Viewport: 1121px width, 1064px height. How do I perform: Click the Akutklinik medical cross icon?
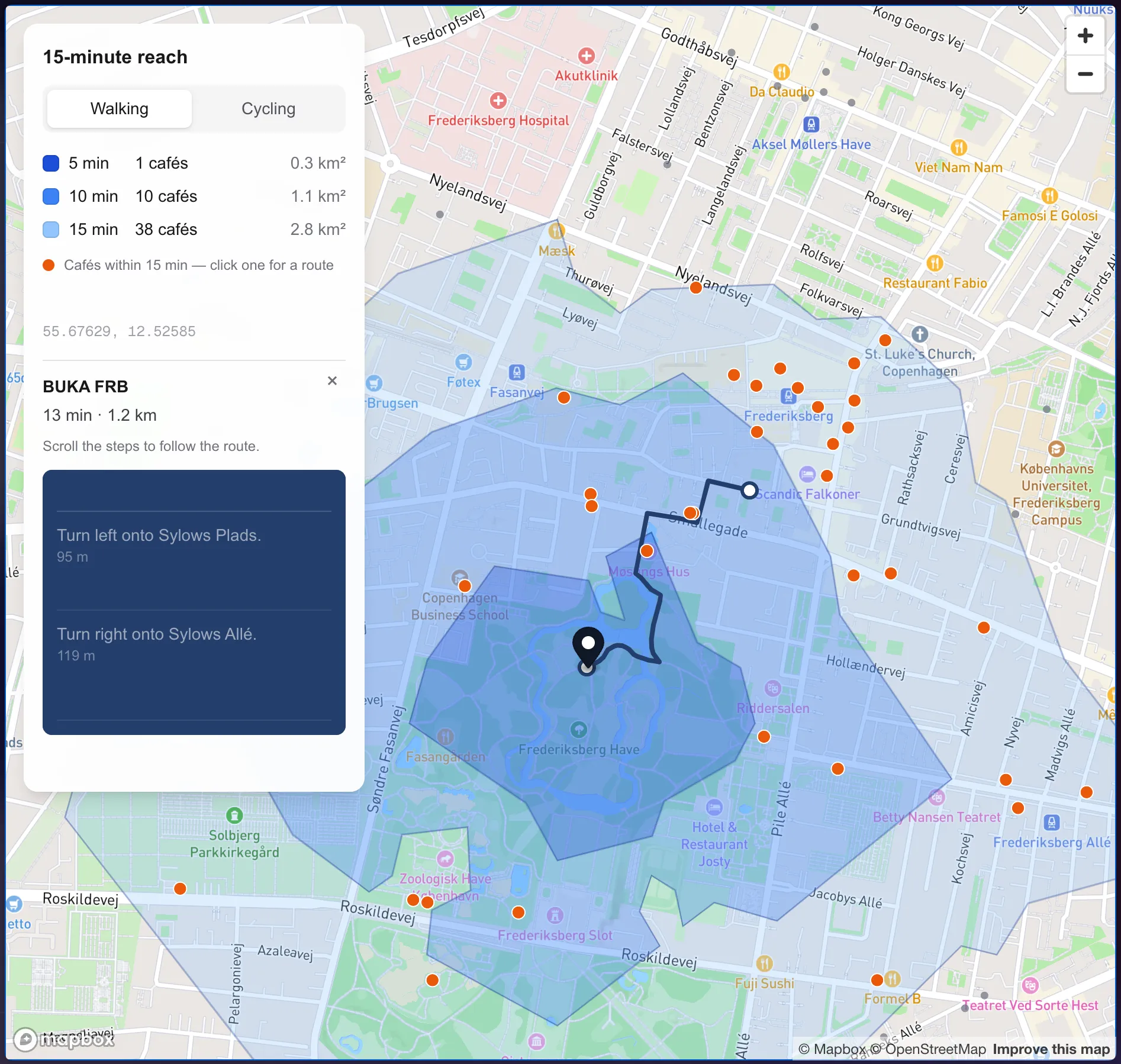point(586,56)
